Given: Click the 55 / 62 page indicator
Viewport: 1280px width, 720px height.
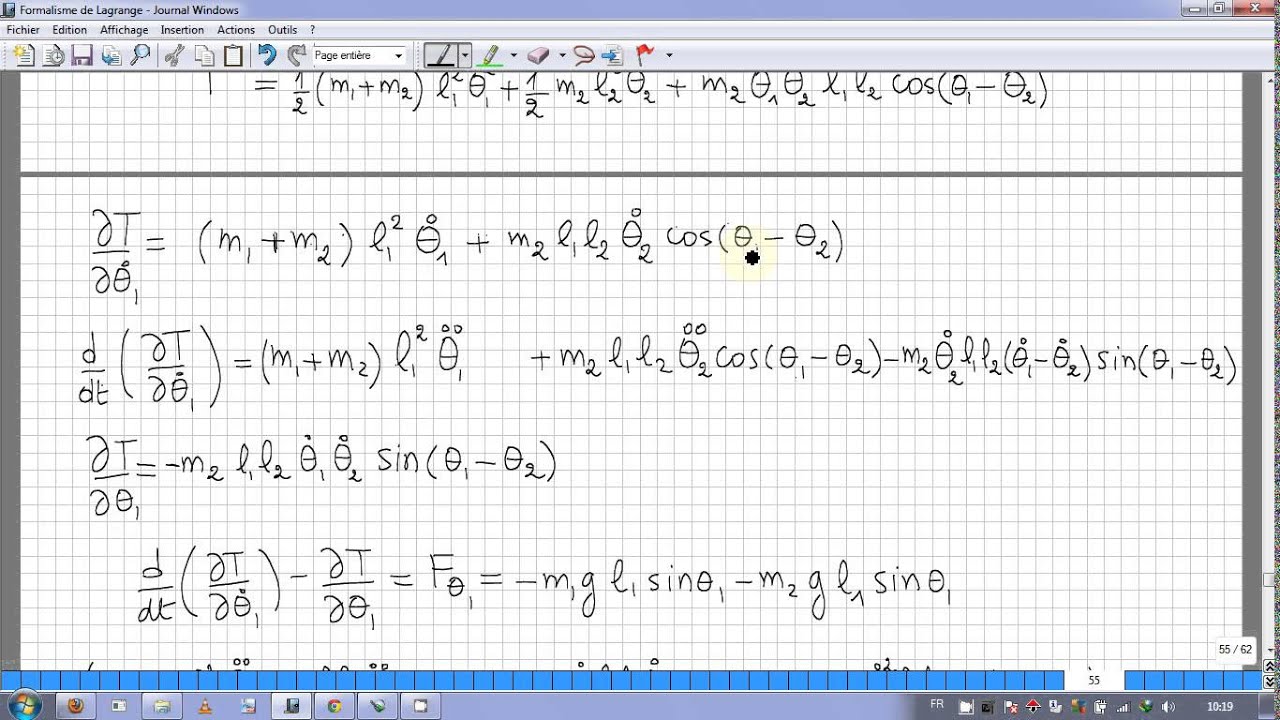Looking at the screenshot, I should 1235,649.
